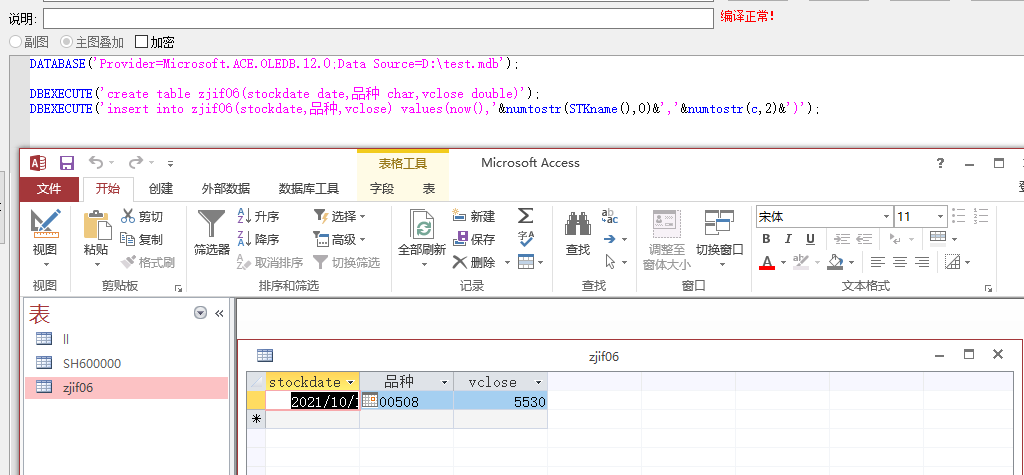This screenshot has width=1024, height=475.
Task: Align text left in text format group
Action: coord(878,262)
